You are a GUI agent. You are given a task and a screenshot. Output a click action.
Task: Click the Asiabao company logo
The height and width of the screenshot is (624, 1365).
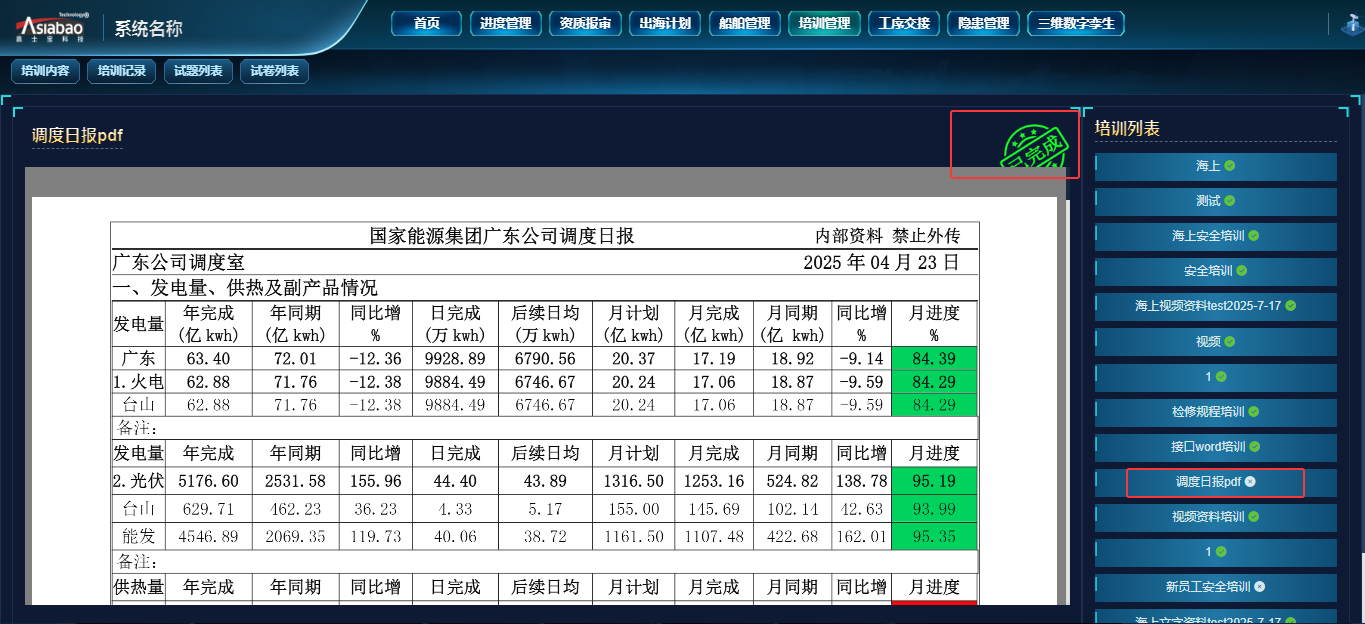53,27
